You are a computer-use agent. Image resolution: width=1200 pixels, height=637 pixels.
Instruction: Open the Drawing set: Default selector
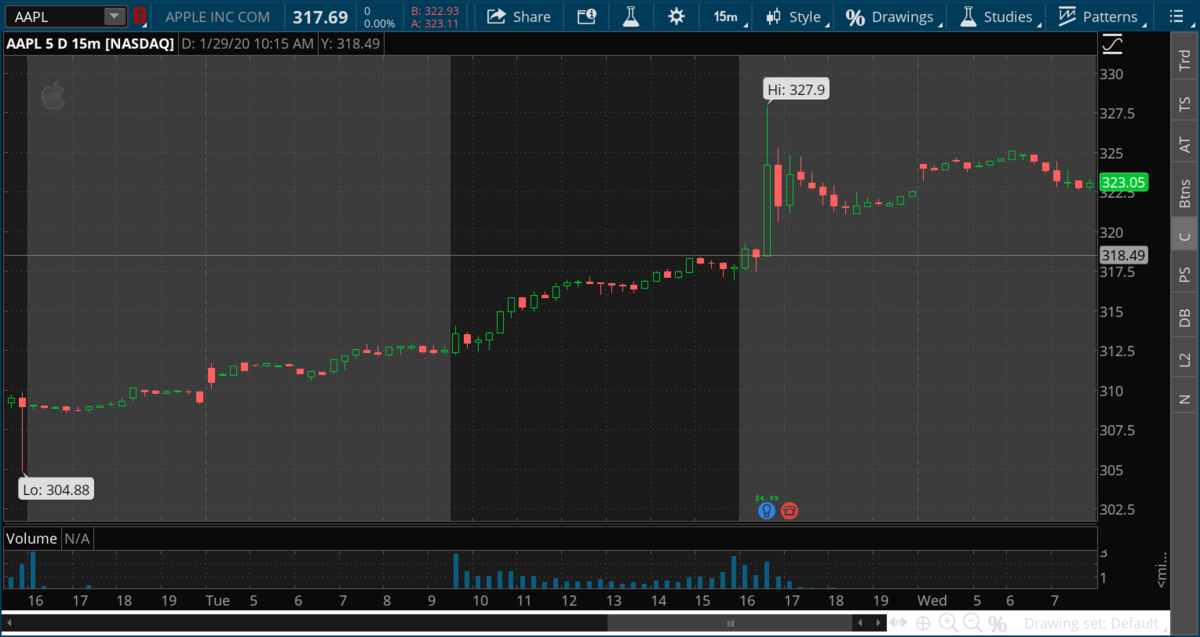tap(1094, 623)
